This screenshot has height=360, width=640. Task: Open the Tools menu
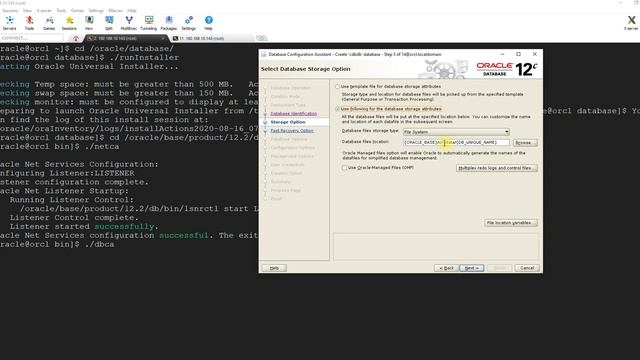(x=61, y=11)
